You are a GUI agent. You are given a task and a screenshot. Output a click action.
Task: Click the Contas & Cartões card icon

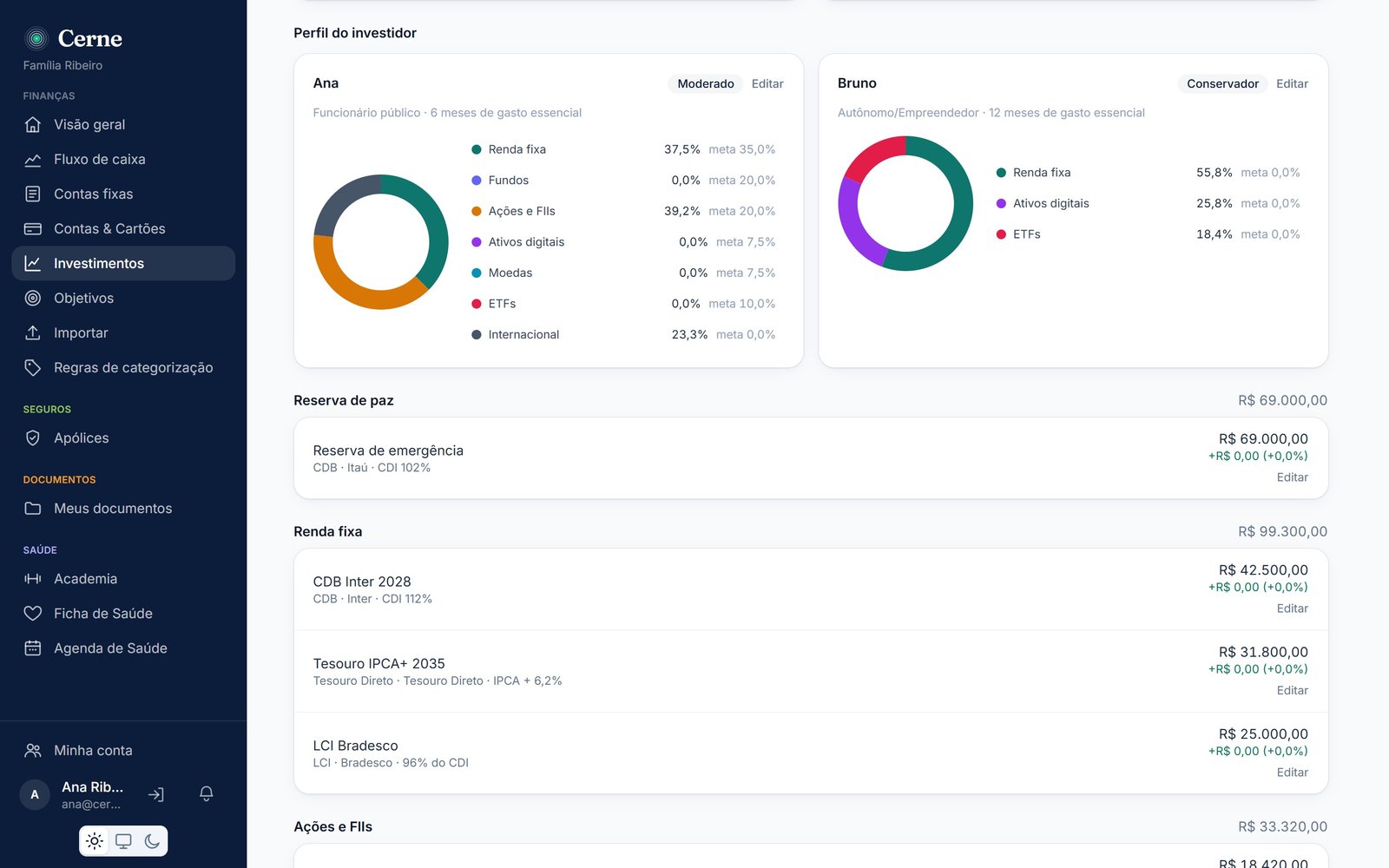click(x=33, y=228)
